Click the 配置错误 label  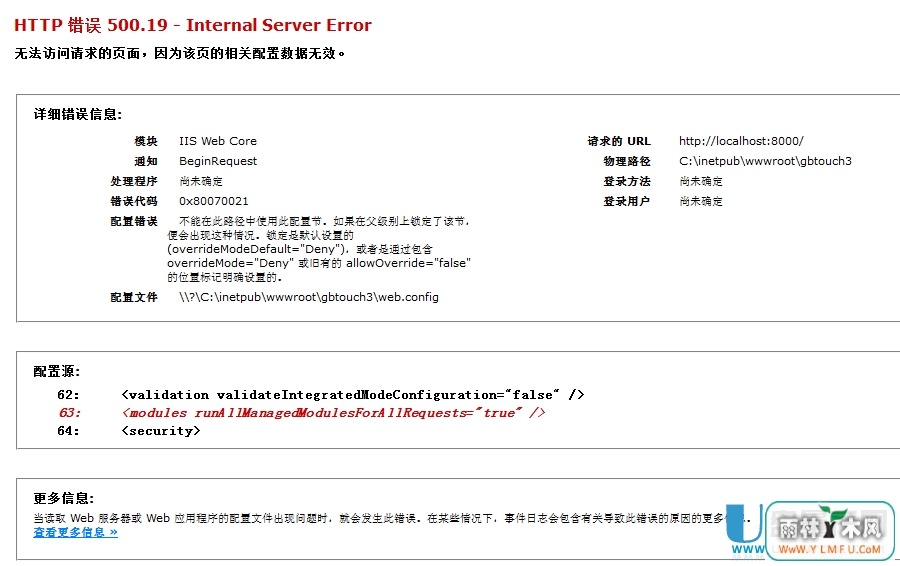click(134, 221)
